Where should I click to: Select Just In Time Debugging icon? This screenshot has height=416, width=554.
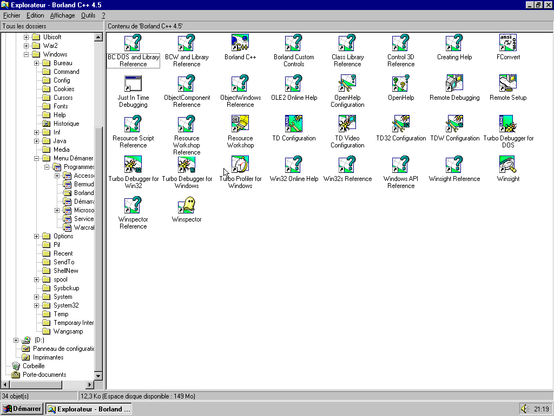[x=133, y=83]
